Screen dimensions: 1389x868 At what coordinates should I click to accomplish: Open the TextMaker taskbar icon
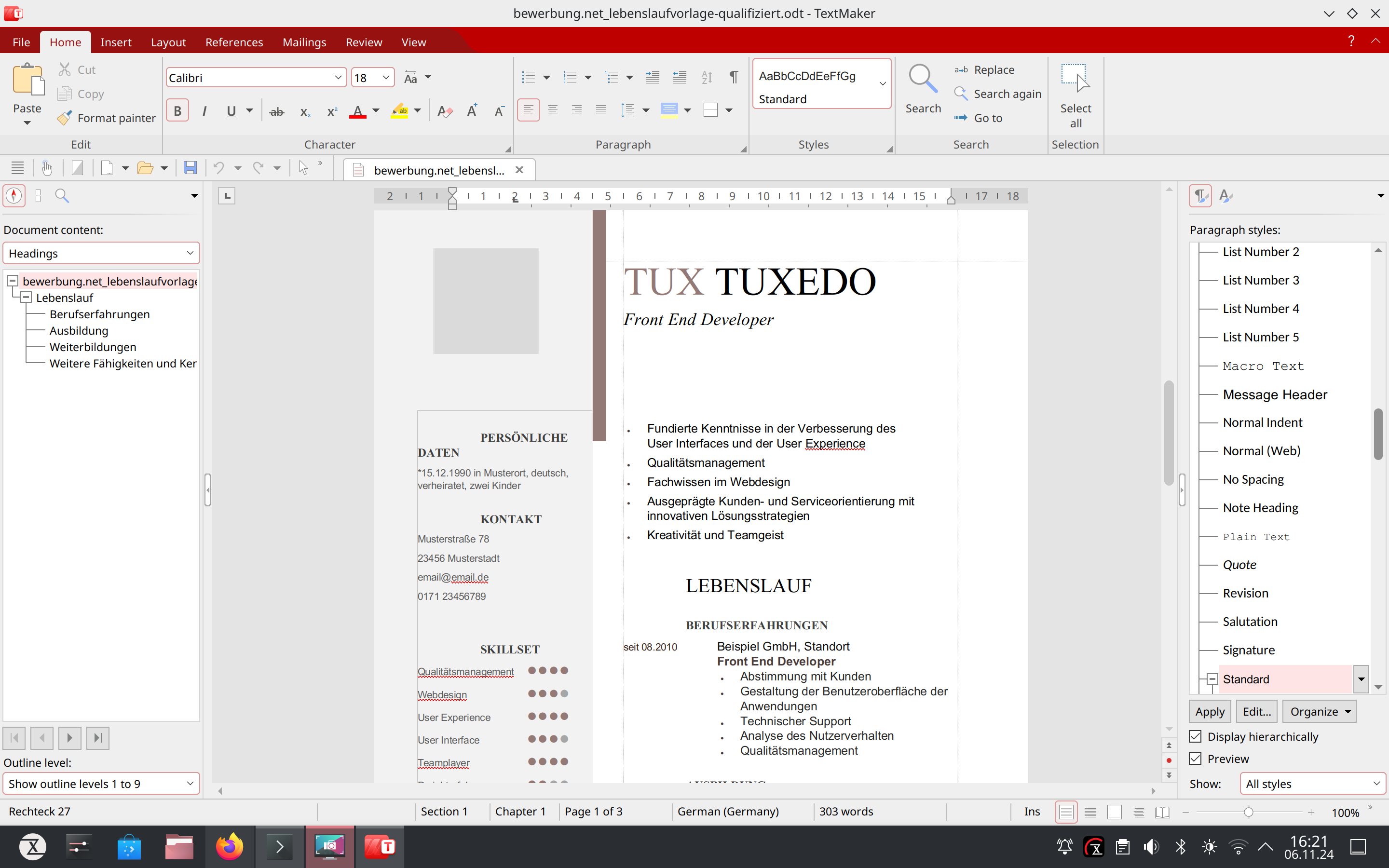tap(380, 846)
